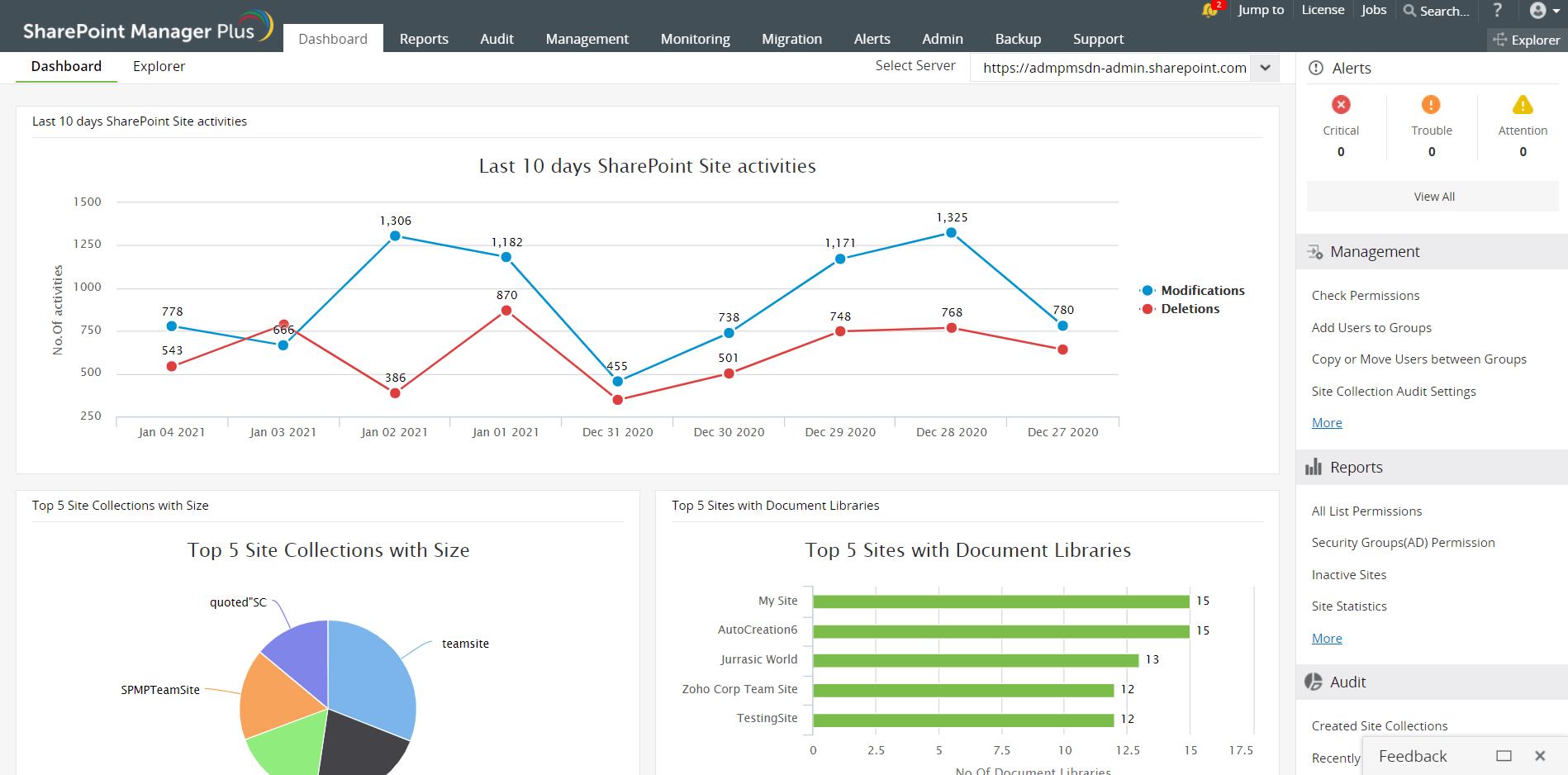Click the More link under Reports
1568x775 pixels.
[1327, 639]
